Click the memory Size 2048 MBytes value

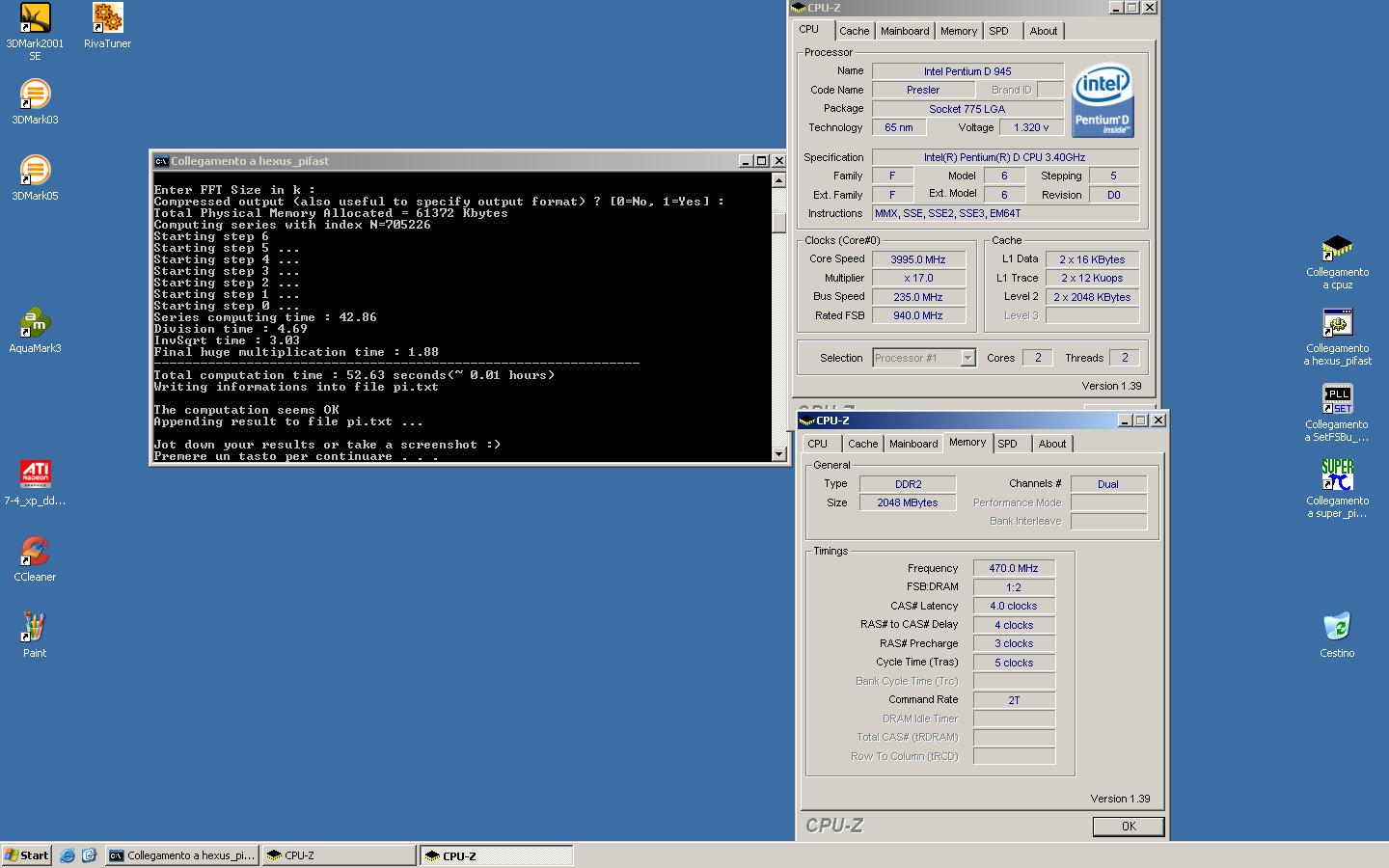click(908, 502)
